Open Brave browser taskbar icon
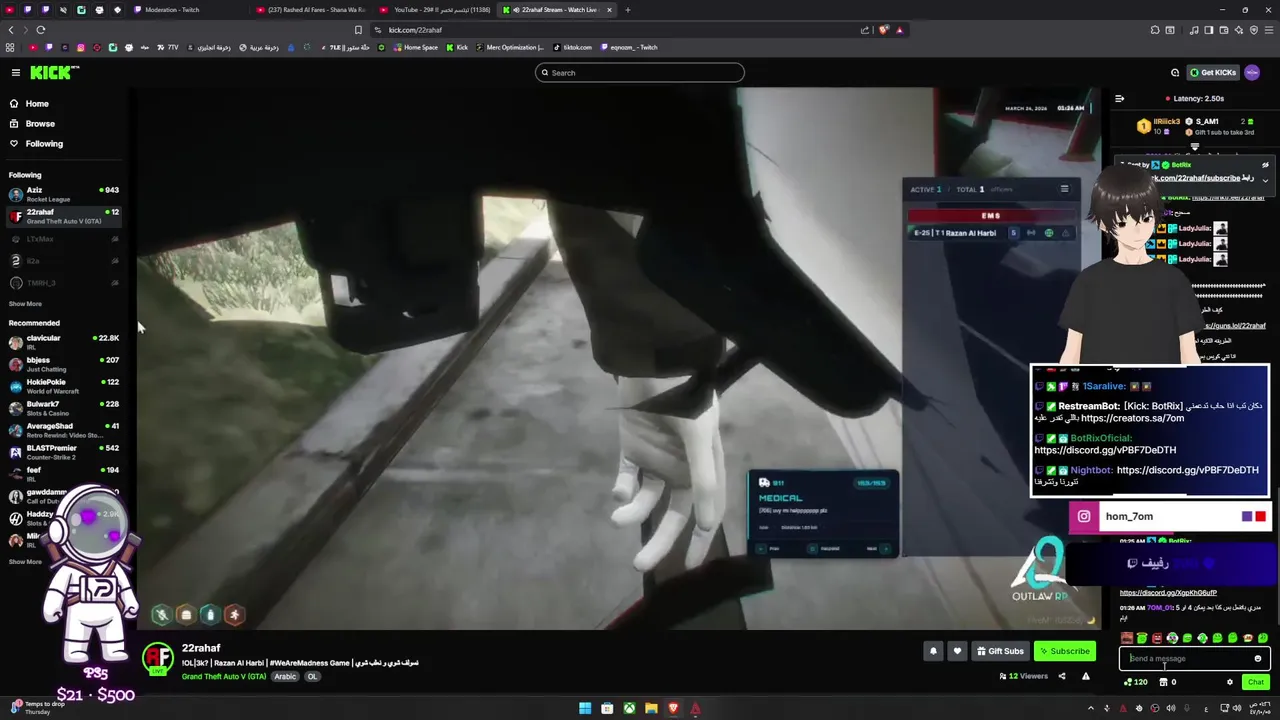The height and width of the screenshot is (720, 1280). click(x=673, y=708)
